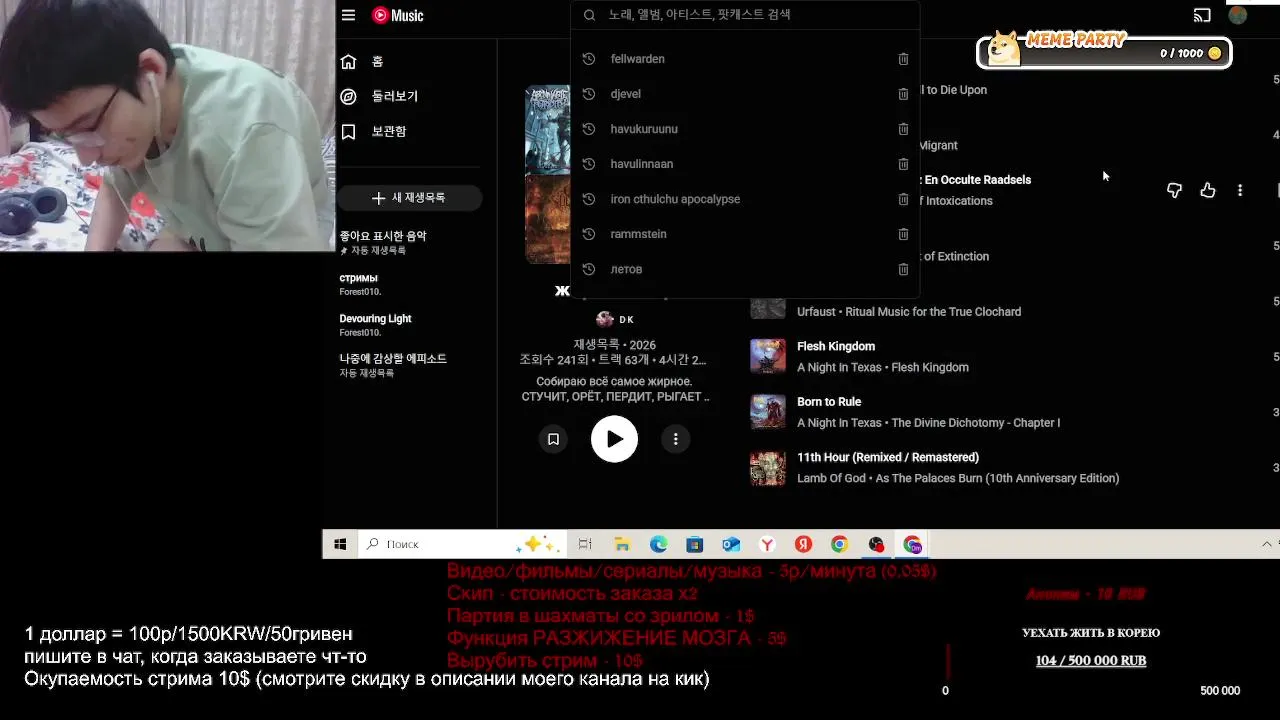The height and width of the screenshot is (720, 1280).
Task: Open the DK playlist author channel
Action: point(615,319)
